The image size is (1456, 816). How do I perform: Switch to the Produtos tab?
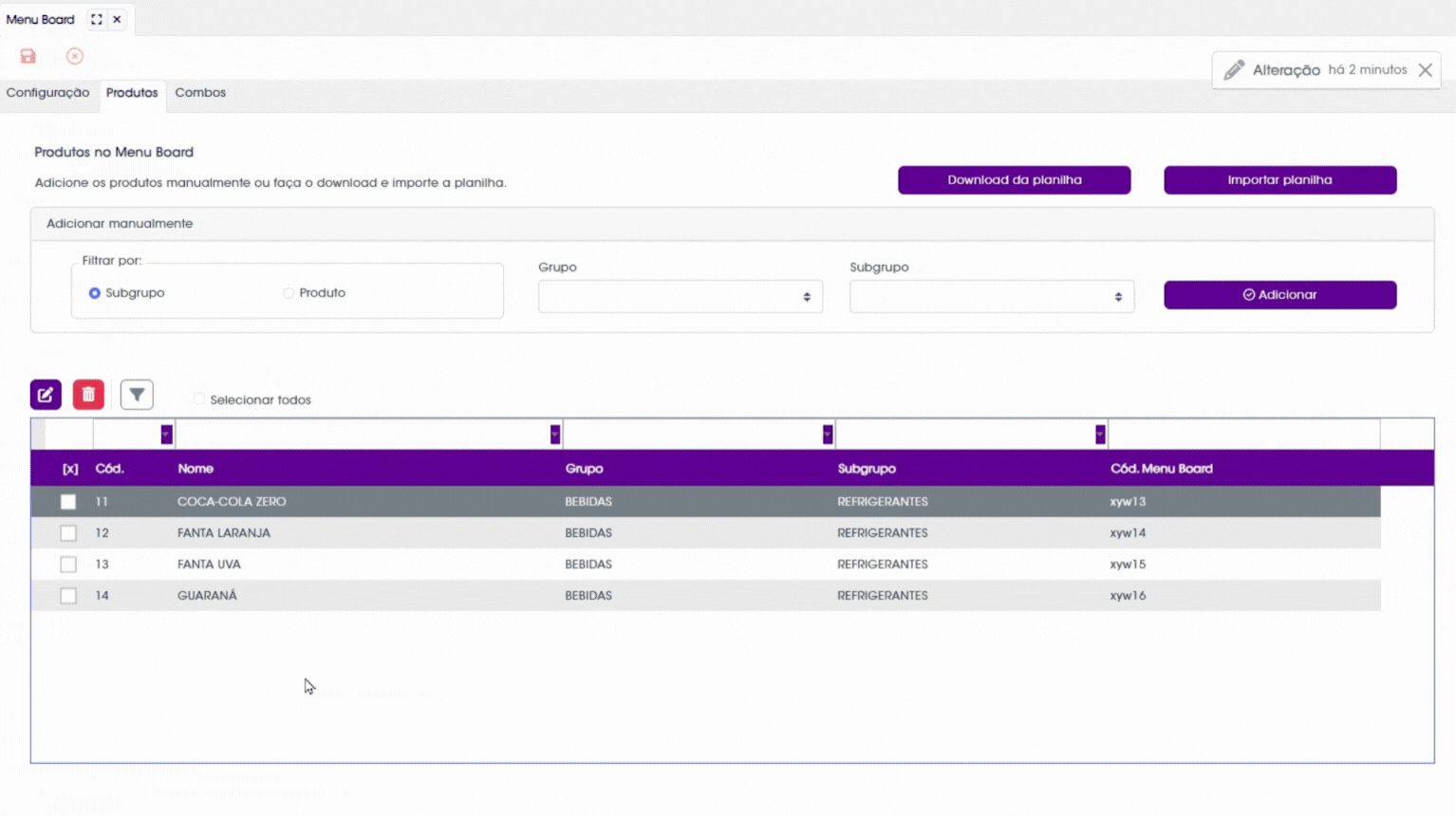(x=132, y=93)
